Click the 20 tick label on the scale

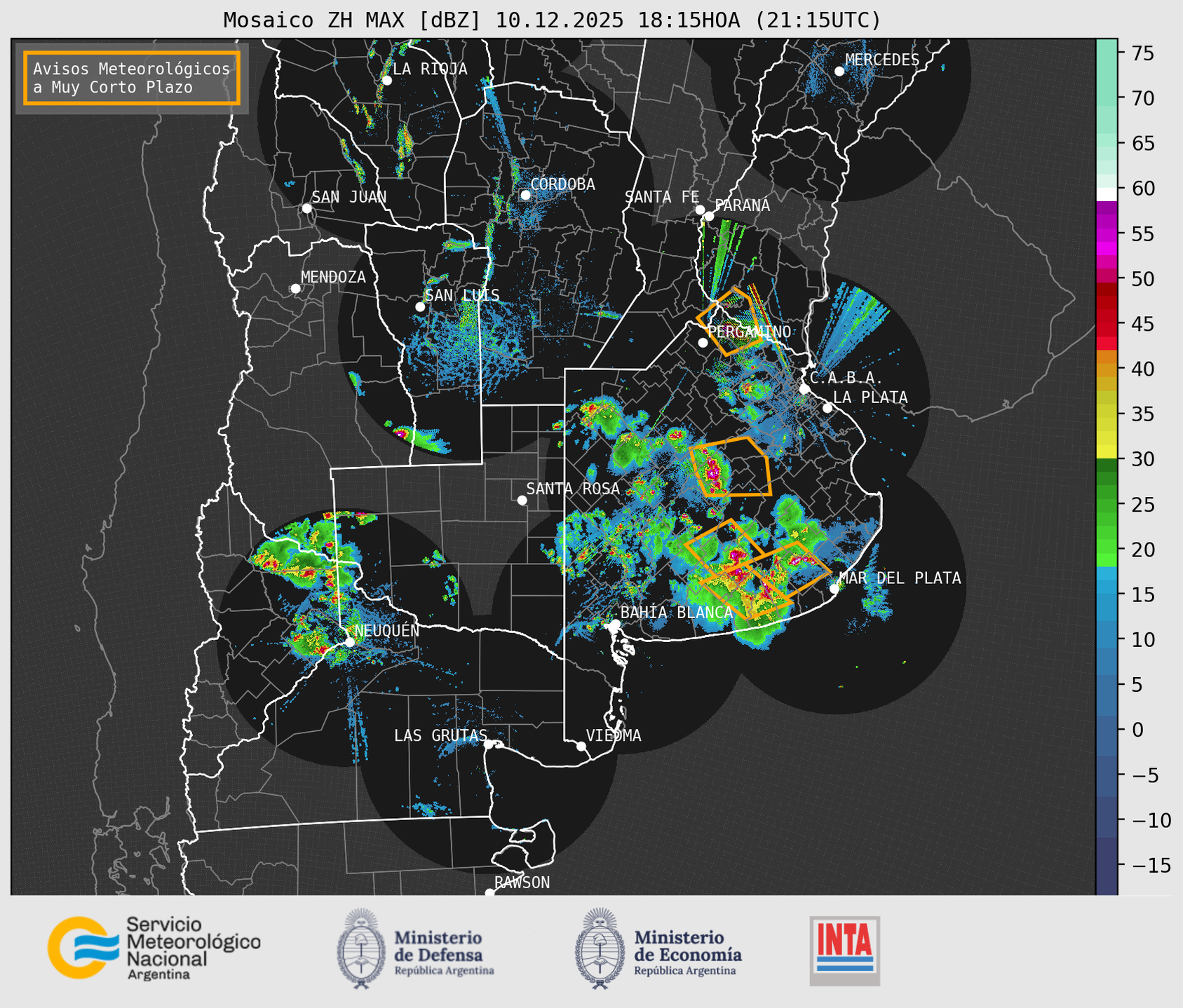click(1142, 550)
